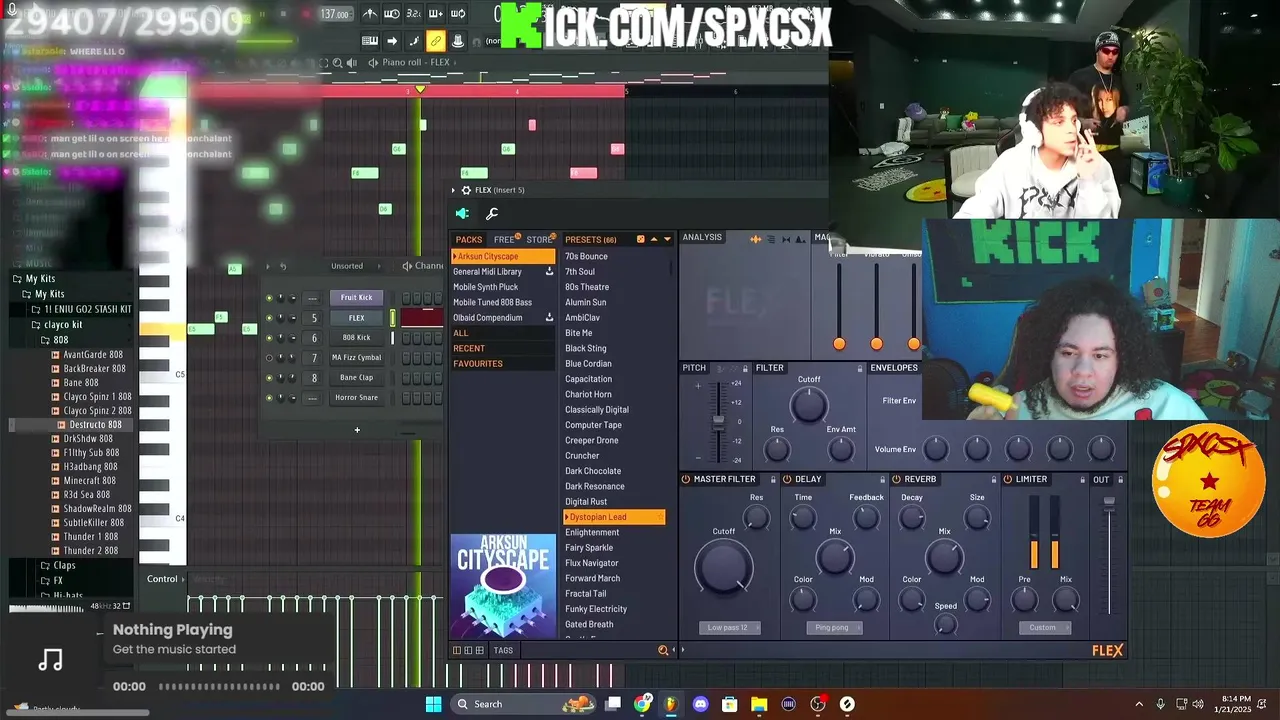This screenshot has width=1280, height=720.
Task: Select the 808 Kick channel button
Action: [x=356, y=338]
